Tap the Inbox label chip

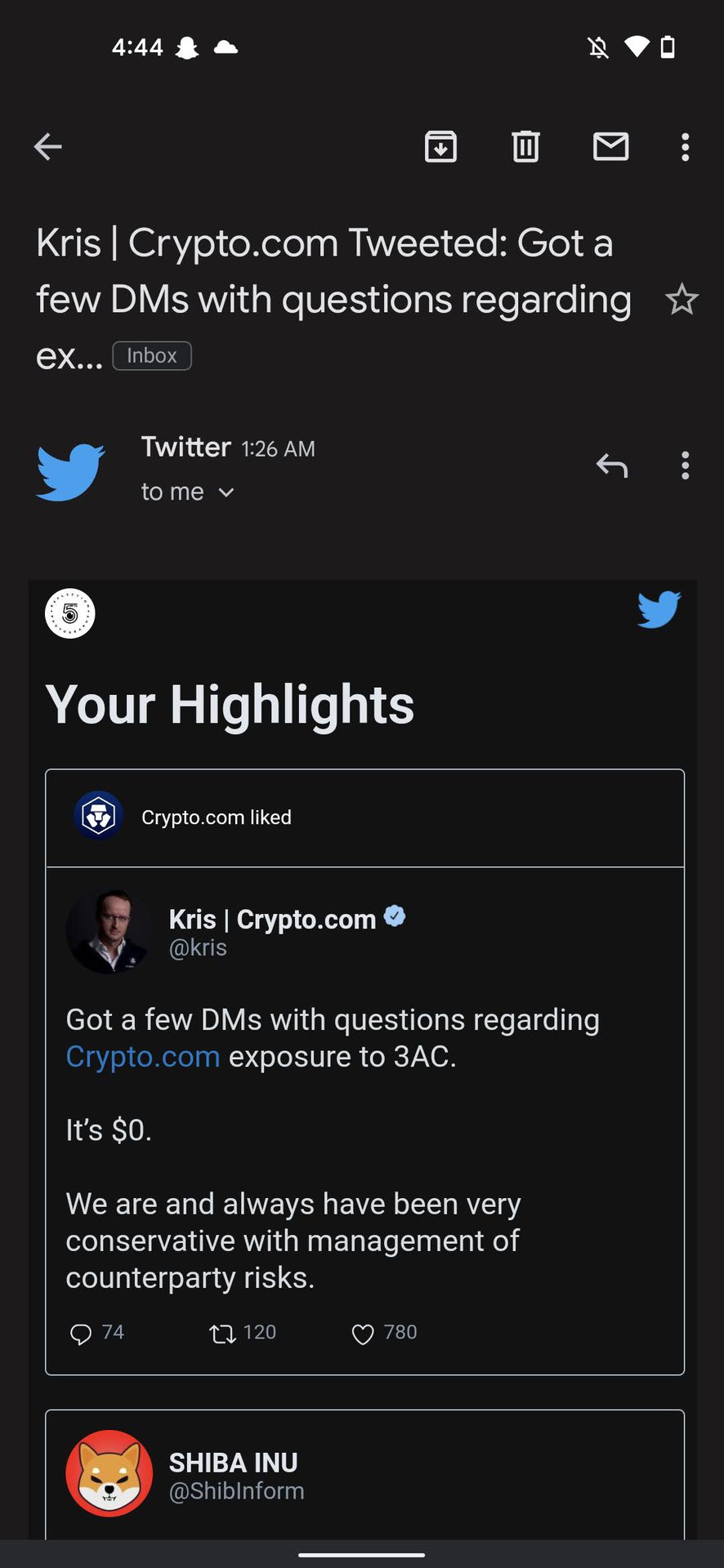point(152,356)
